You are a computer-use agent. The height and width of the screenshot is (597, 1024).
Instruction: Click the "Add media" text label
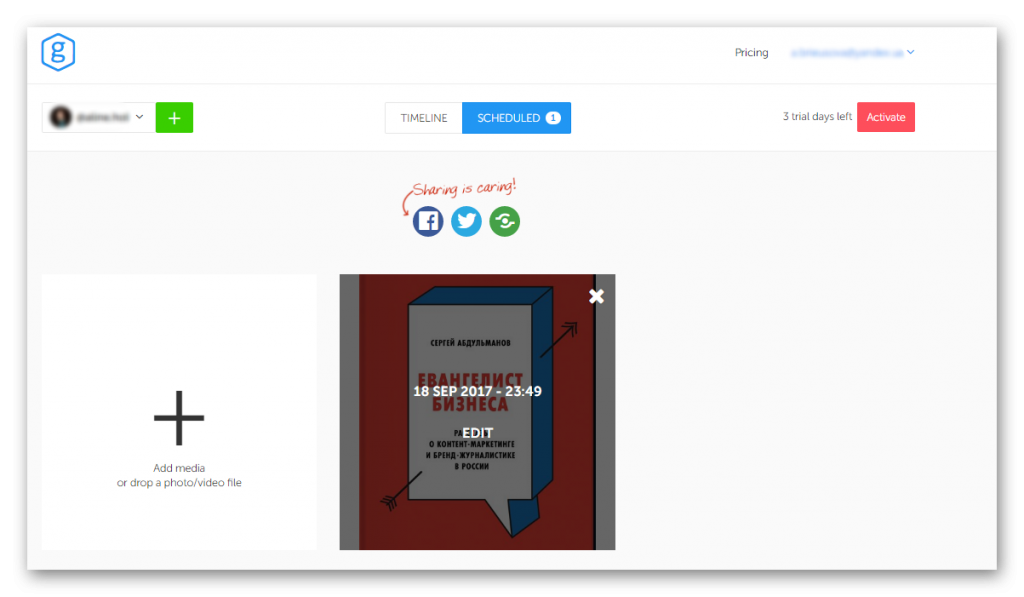coord(179,468)
